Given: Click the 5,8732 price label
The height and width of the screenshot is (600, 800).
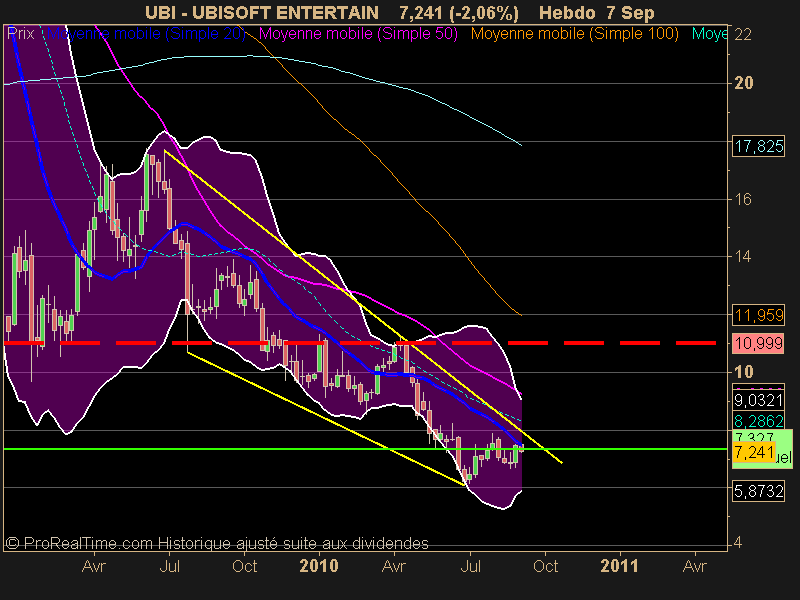Looking at the screenshot, I should point(758,491).
